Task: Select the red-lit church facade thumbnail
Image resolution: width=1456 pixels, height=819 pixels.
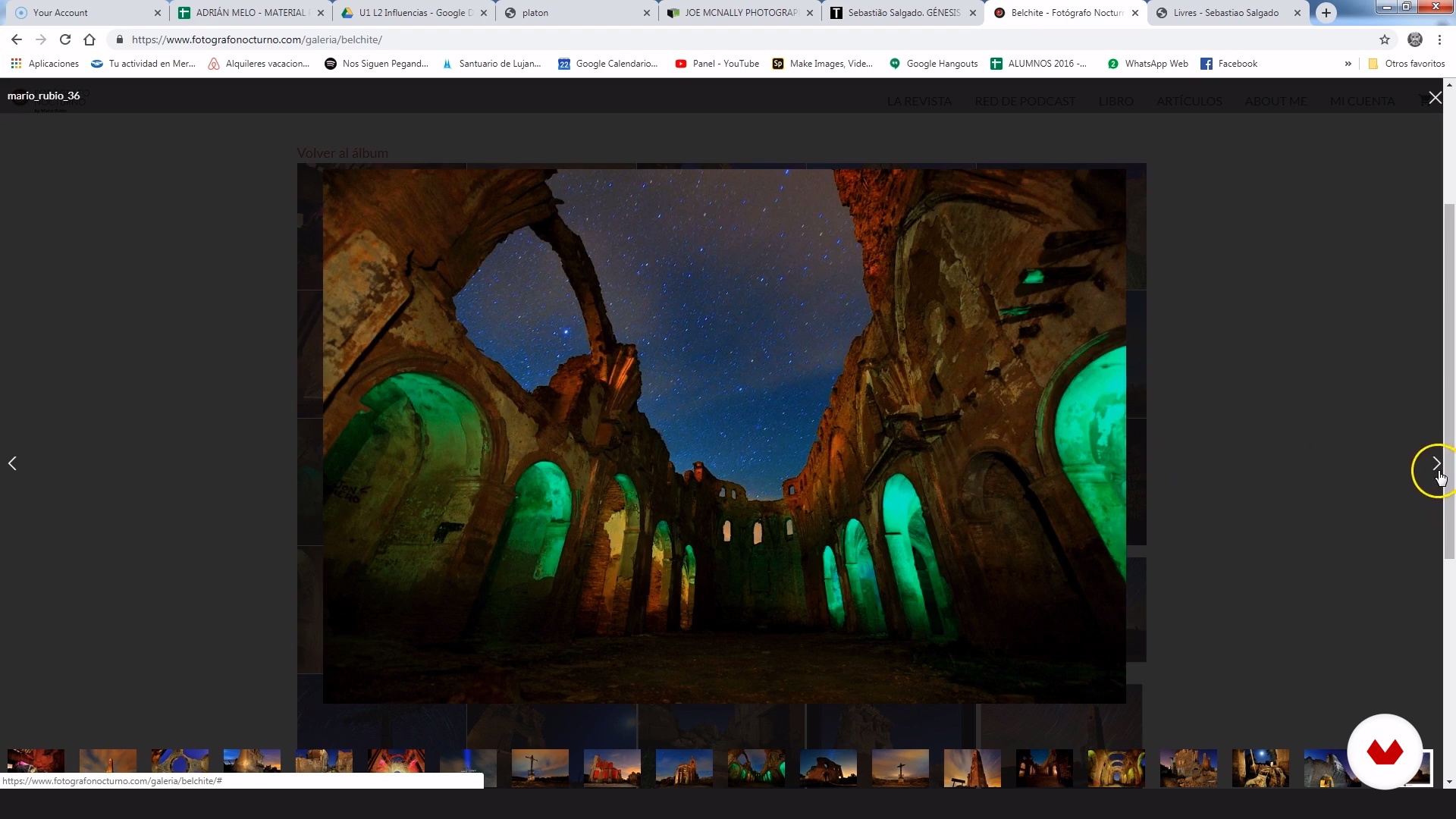Action: click(x=612, y=768)
